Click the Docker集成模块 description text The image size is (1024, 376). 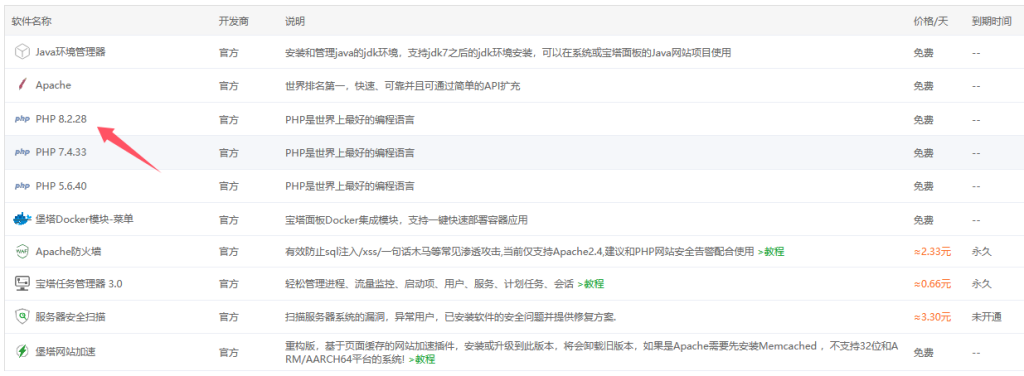pyautogui.click(x=406, y=219)
